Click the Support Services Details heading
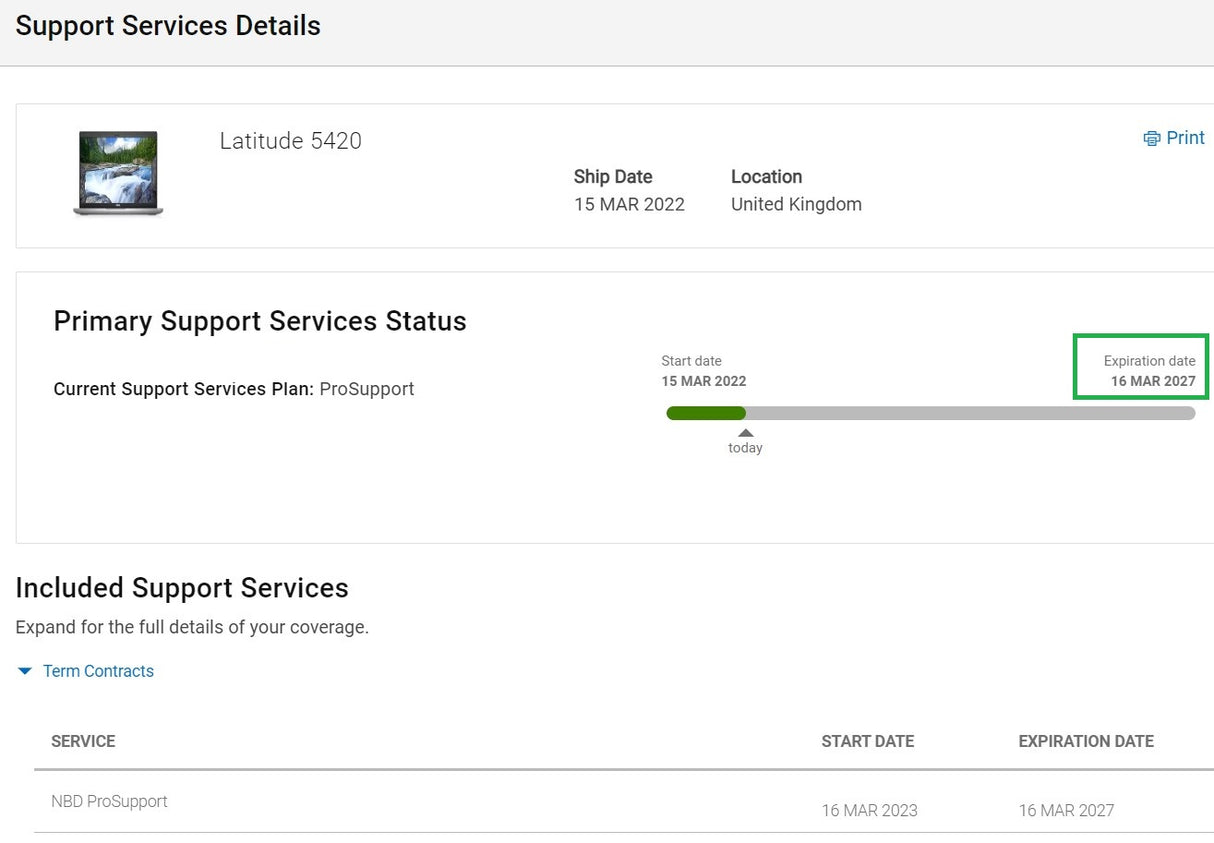This screenshot has height=843, width=1214. 168,26
